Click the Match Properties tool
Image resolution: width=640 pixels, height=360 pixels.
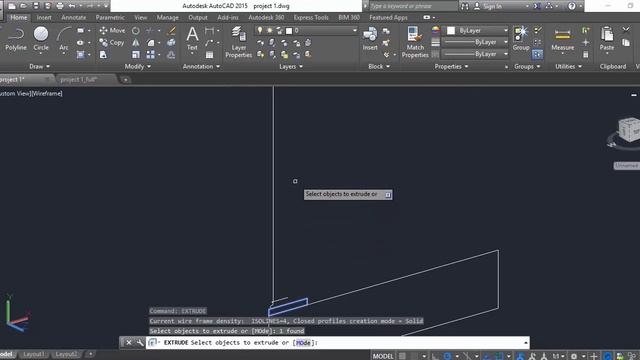tap(415, 42)
